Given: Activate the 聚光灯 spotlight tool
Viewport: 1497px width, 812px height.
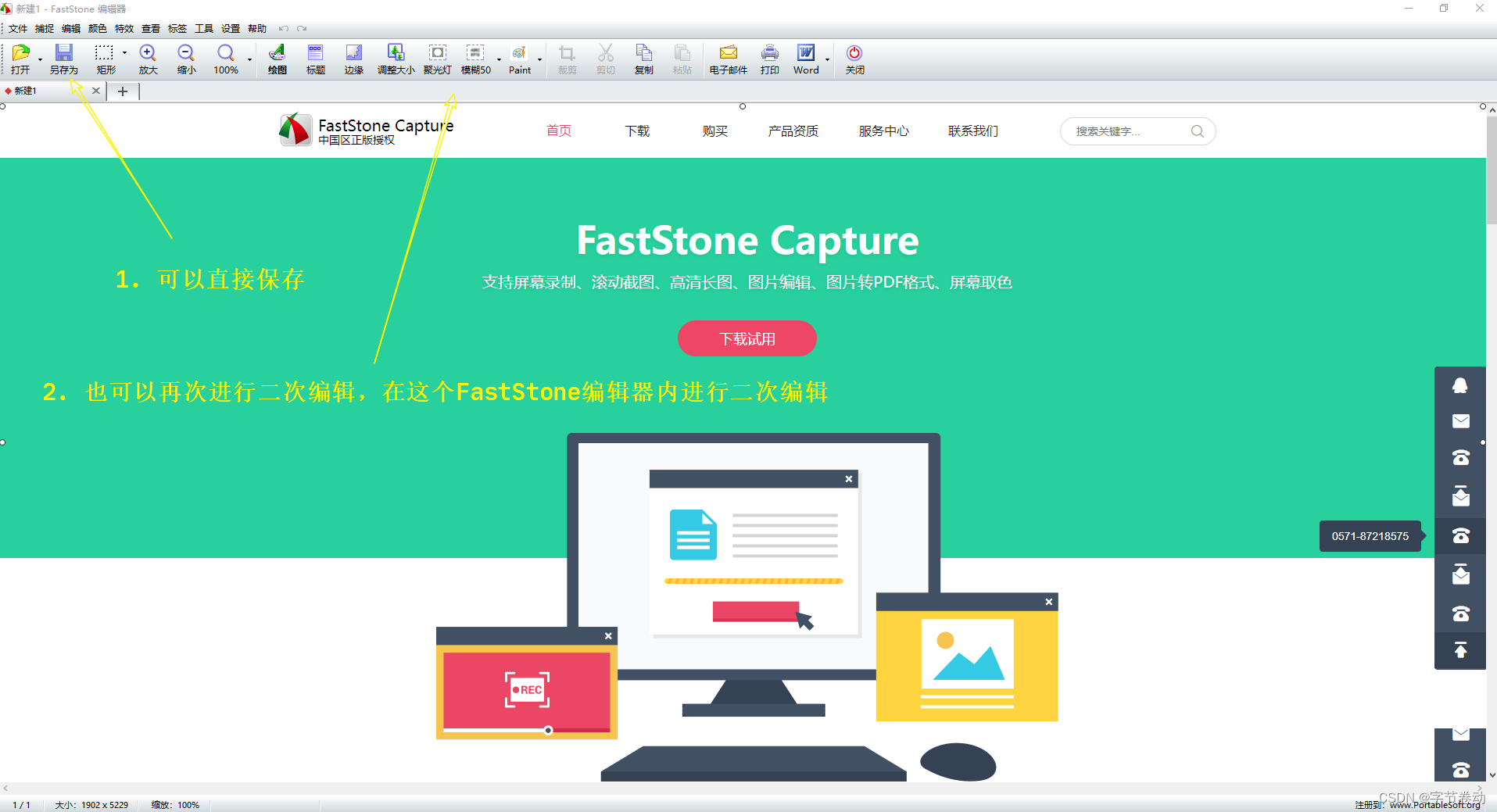Looking at the screenshot, I should (438, 59).
